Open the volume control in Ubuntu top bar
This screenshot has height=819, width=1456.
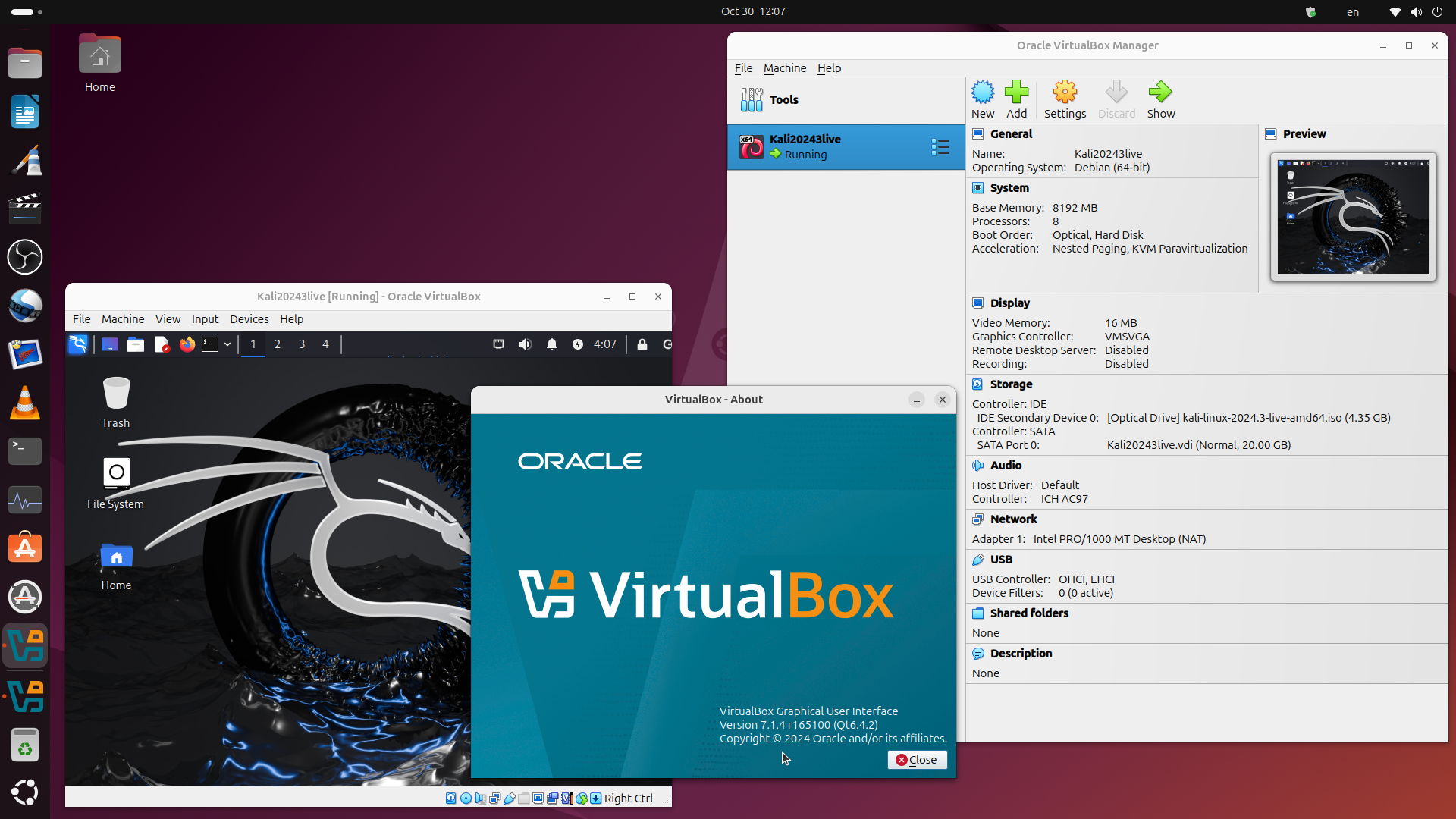[x=1416, y=11]
